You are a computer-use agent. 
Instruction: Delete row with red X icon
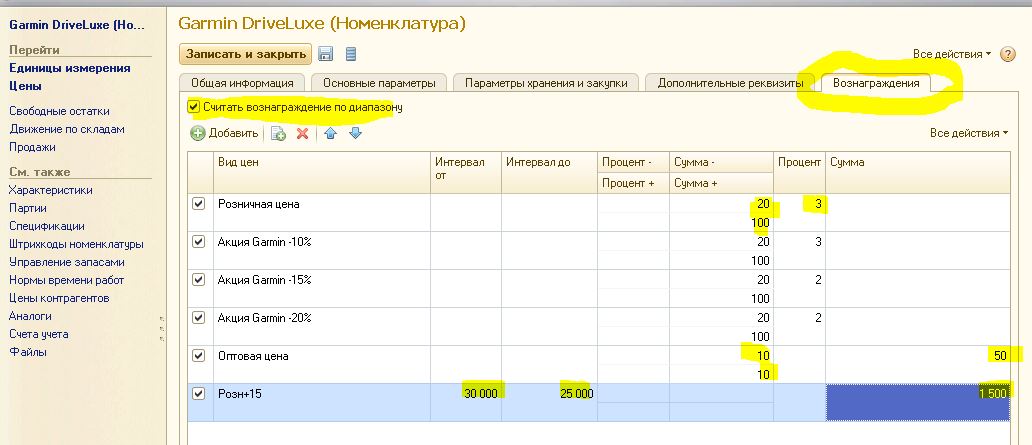click(302, 133)
